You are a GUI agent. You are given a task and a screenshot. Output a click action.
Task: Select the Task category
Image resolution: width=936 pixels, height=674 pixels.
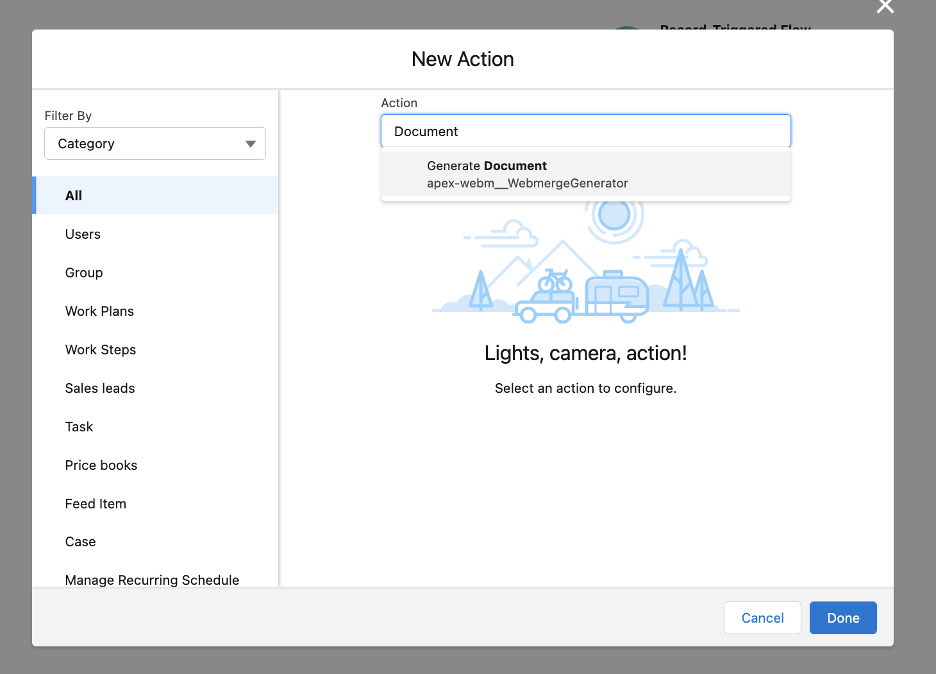78,426
